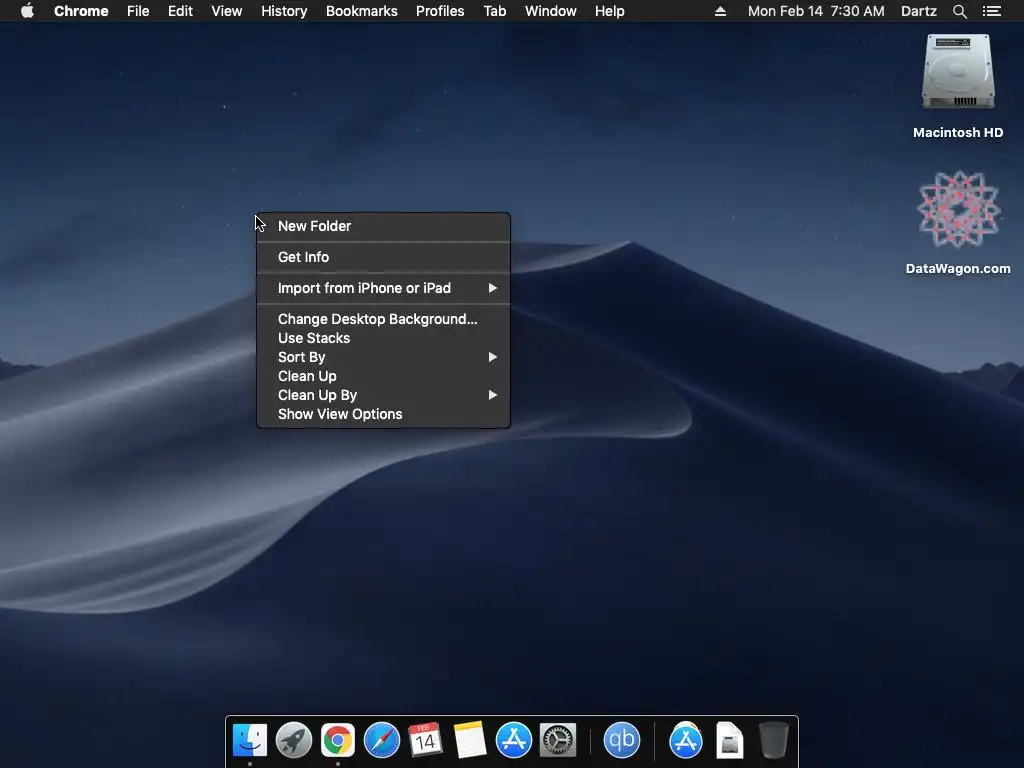Open Finder from the Dock
The width and height of the screenshot is (1024, 768).
tap(249, 741)
